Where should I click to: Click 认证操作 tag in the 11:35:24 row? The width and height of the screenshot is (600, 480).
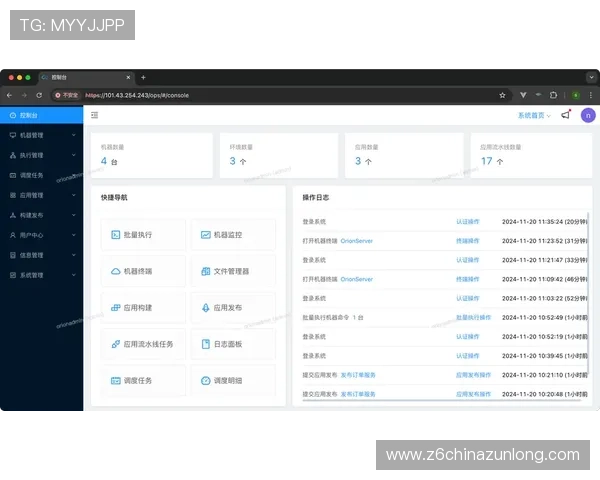point(468,222)
